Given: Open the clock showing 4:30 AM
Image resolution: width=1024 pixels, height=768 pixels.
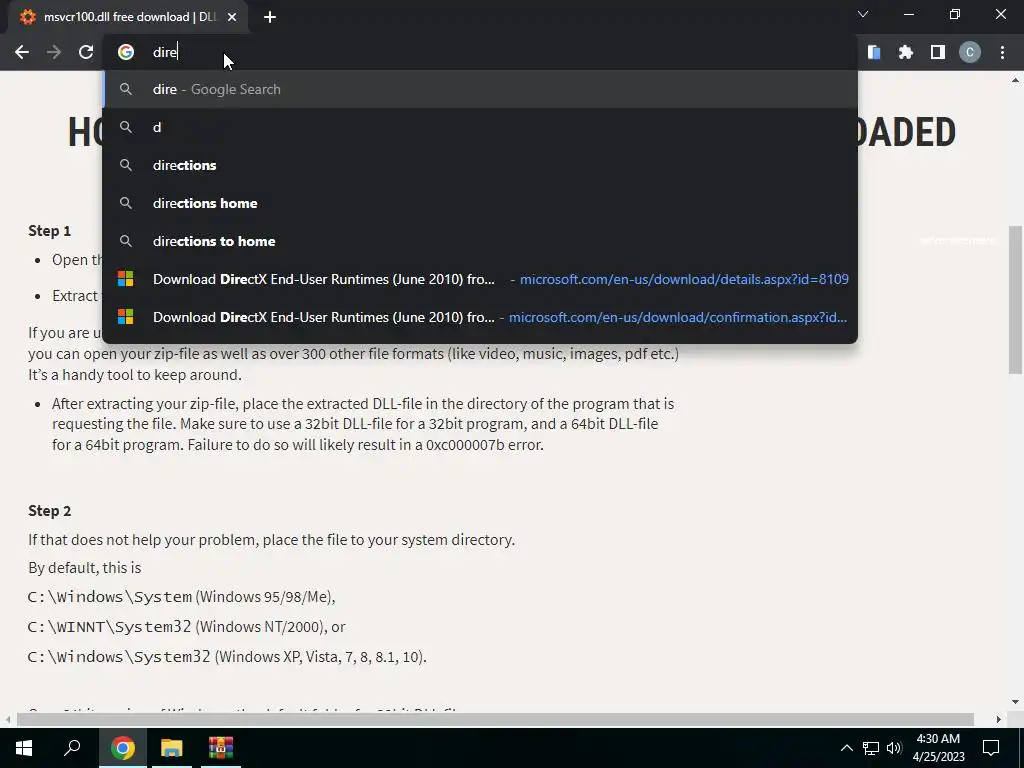Looking at the screenshot, I should 938,748.
